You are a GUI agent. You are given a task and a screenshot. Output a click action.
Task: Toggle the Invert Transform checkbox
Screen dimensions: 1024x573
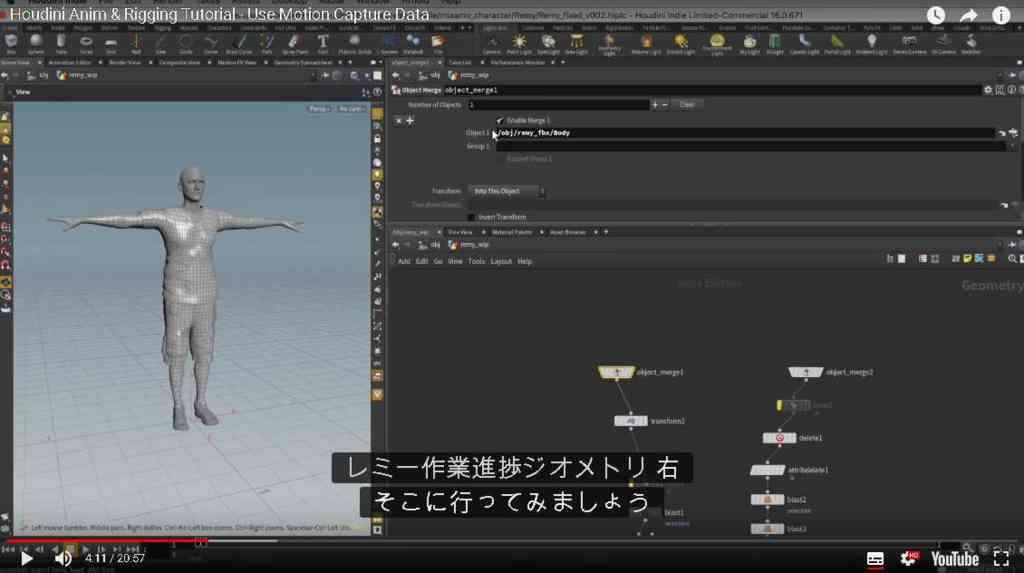(x=471, y=217)
